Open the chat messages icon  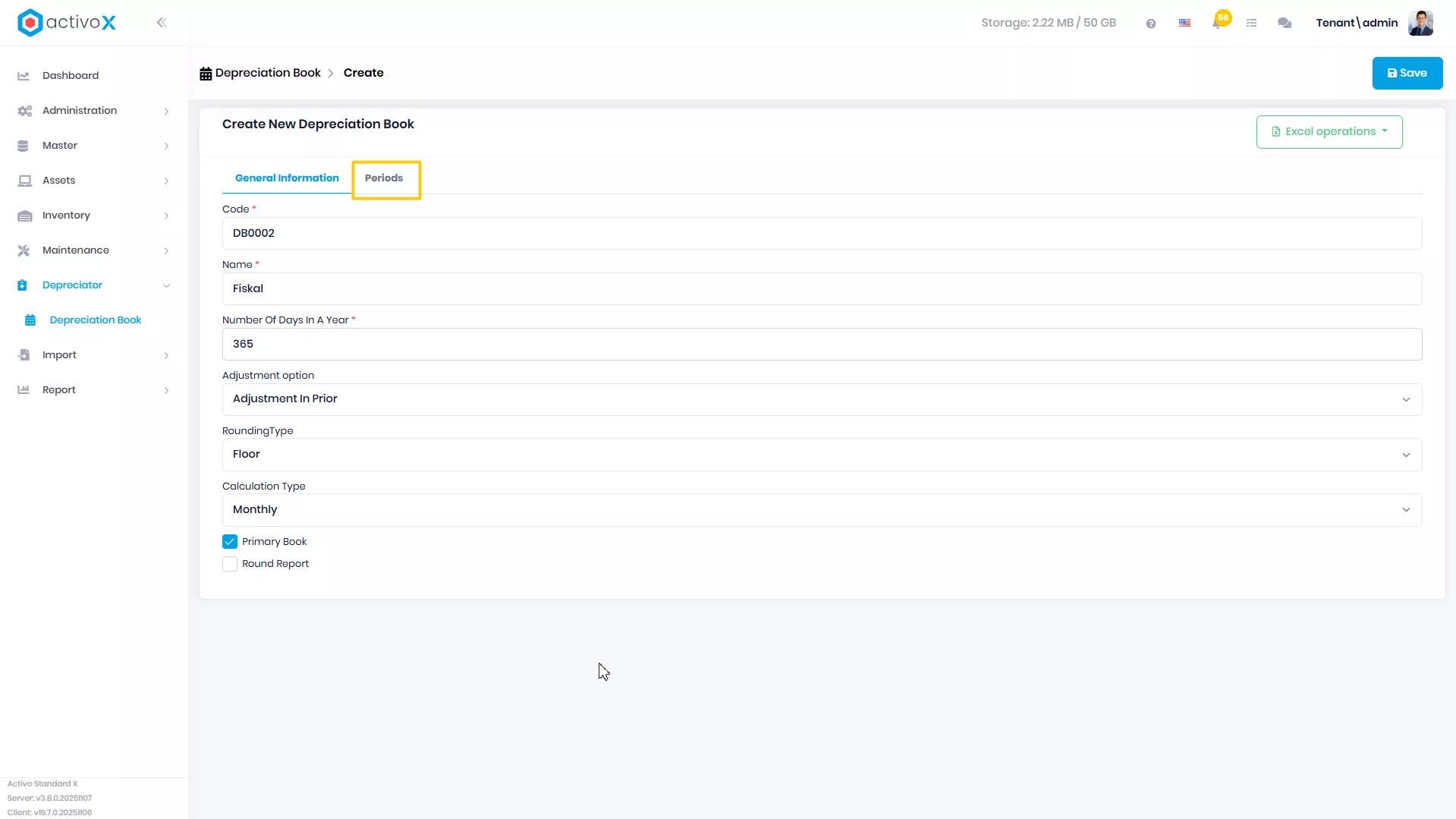coord(1285,24)
